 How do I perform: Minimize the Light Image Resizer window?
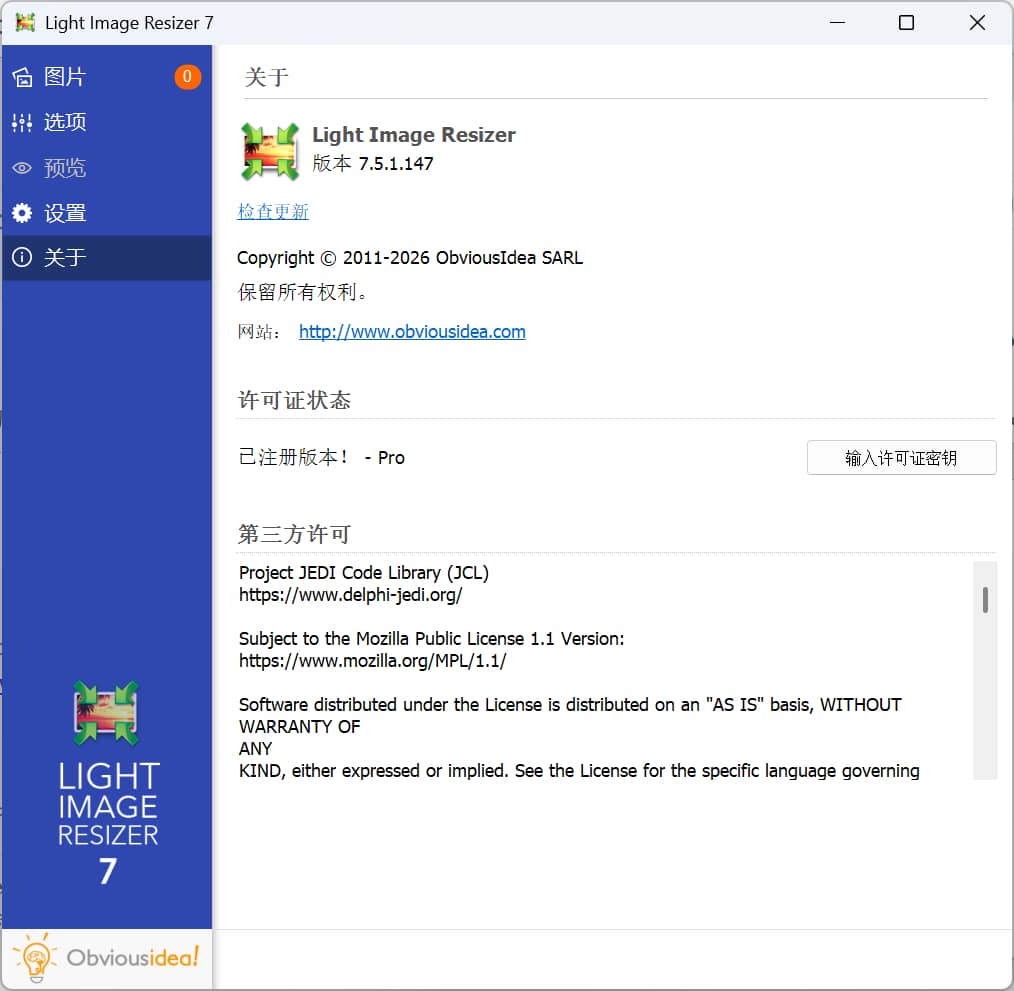point(835,22)
